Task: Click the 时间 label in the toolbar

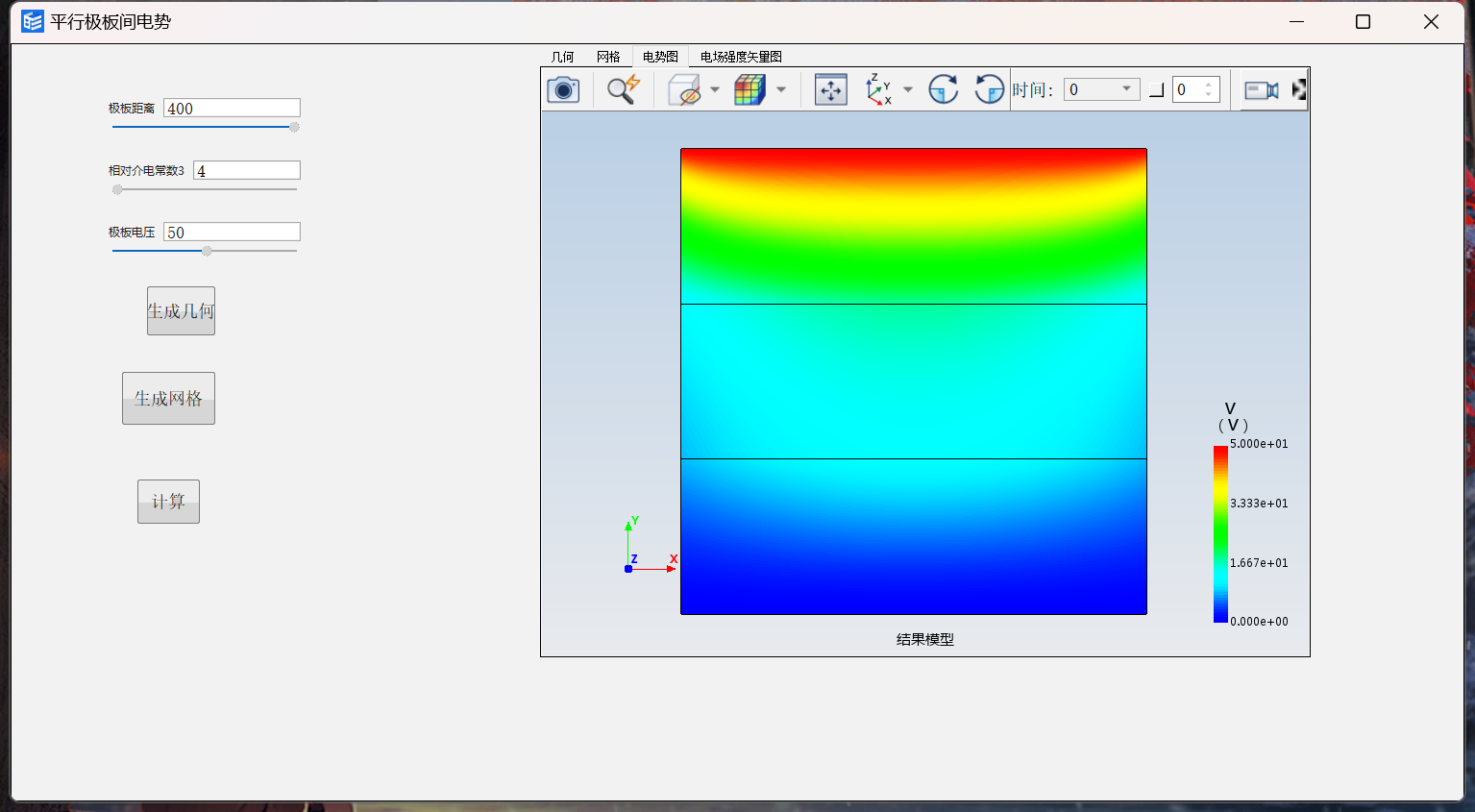Action: pyautogui.click(x=1032, y=90)
